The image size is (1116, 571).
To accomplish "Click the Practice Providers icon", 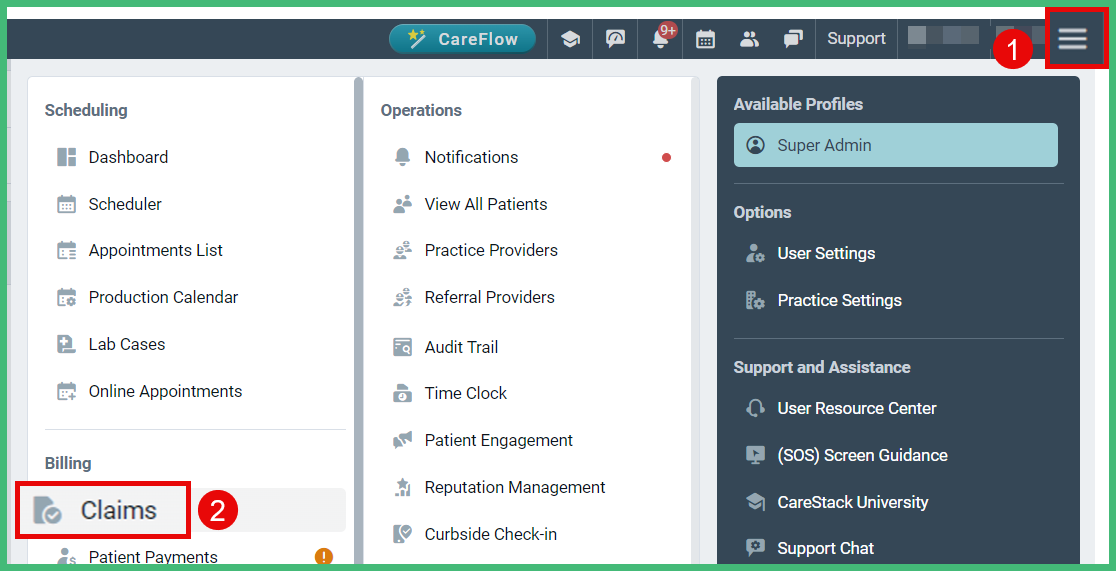I will click(x=402, y=251).
